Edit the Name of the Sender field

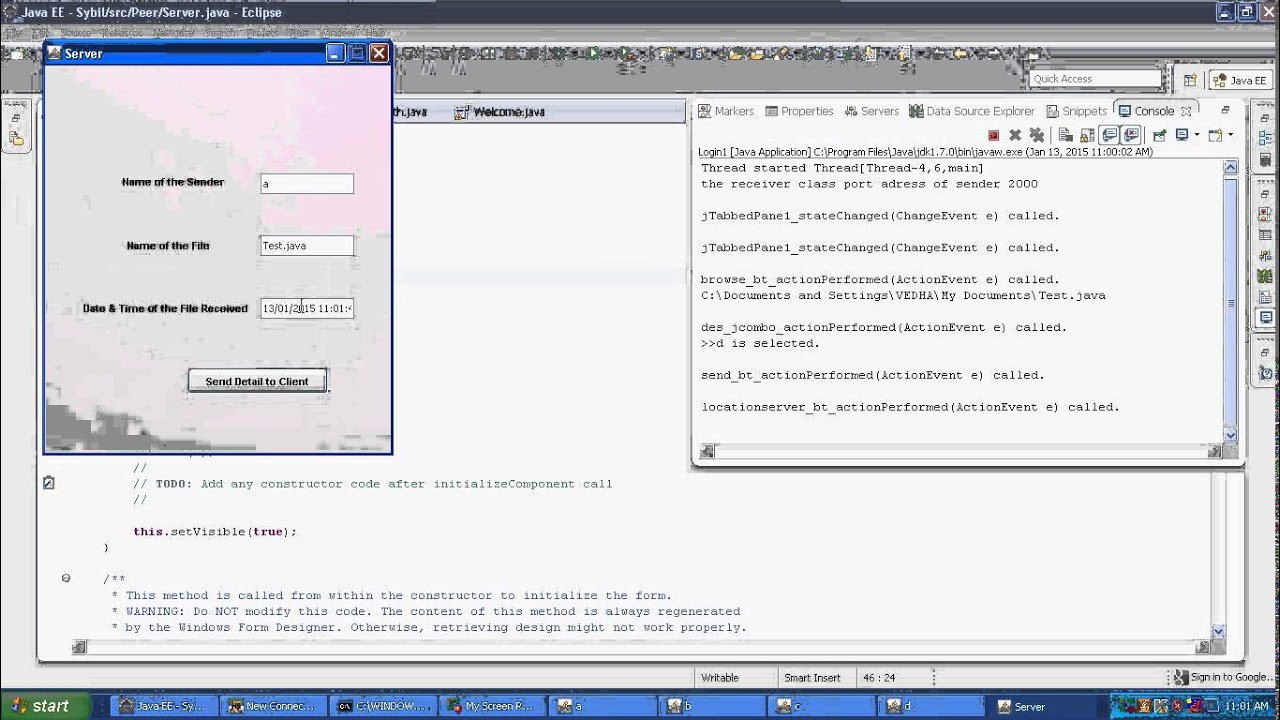[307, 184]
